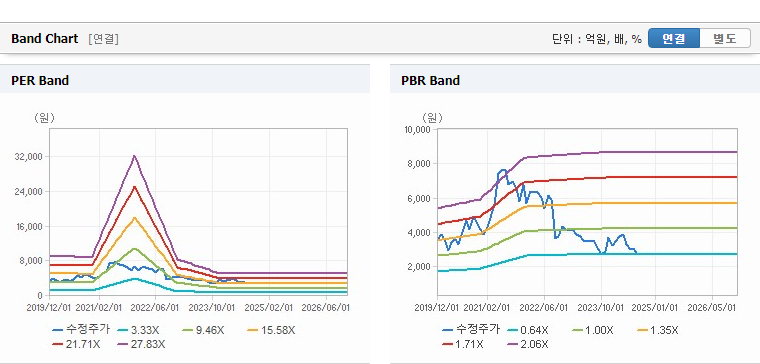Click the 단위 : 억원, 배, % text

pos(597,39)
